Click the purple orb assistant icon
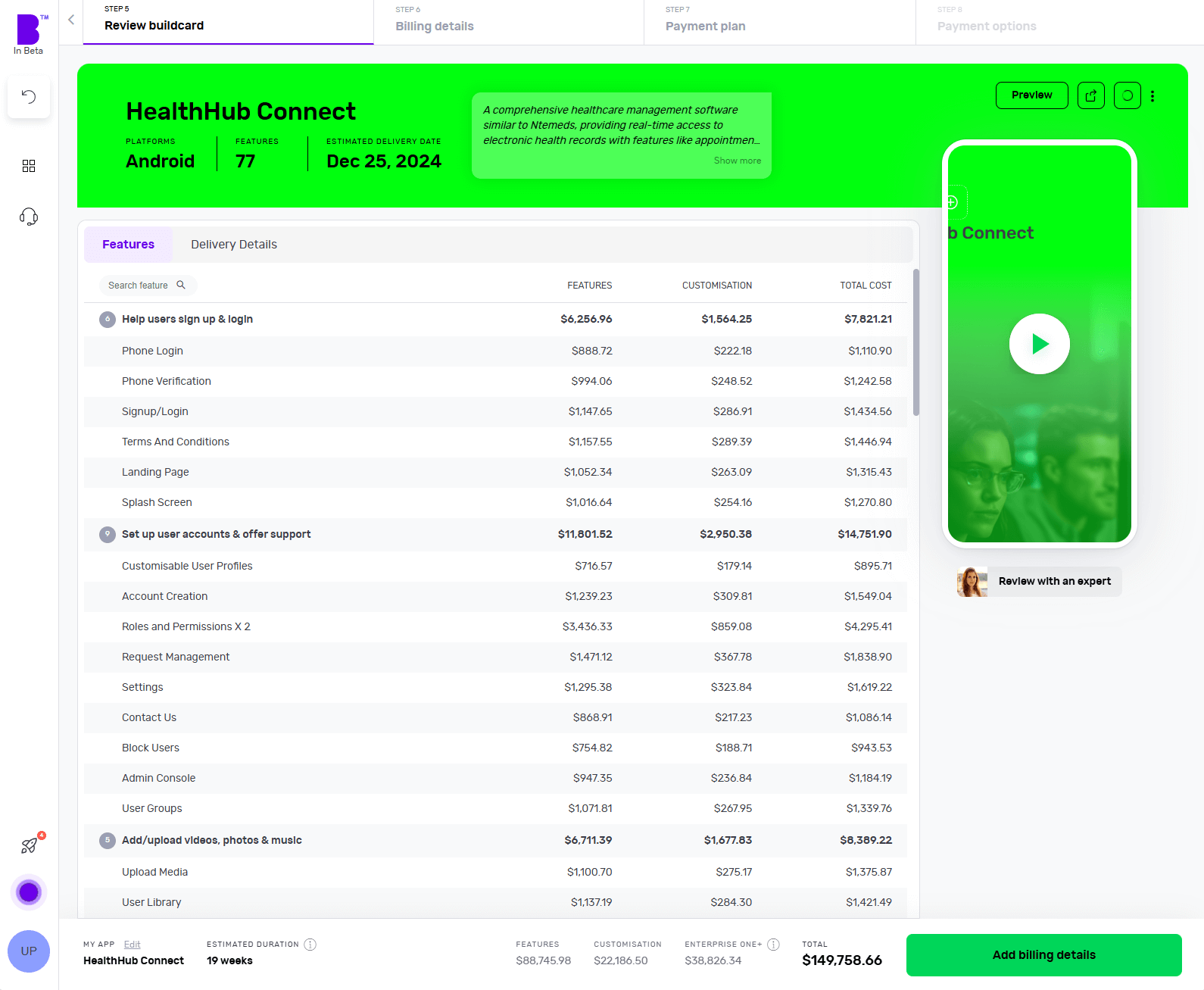Image resolution: width=1204 pixels, height=990 pixels. click(x=29, y=892)
